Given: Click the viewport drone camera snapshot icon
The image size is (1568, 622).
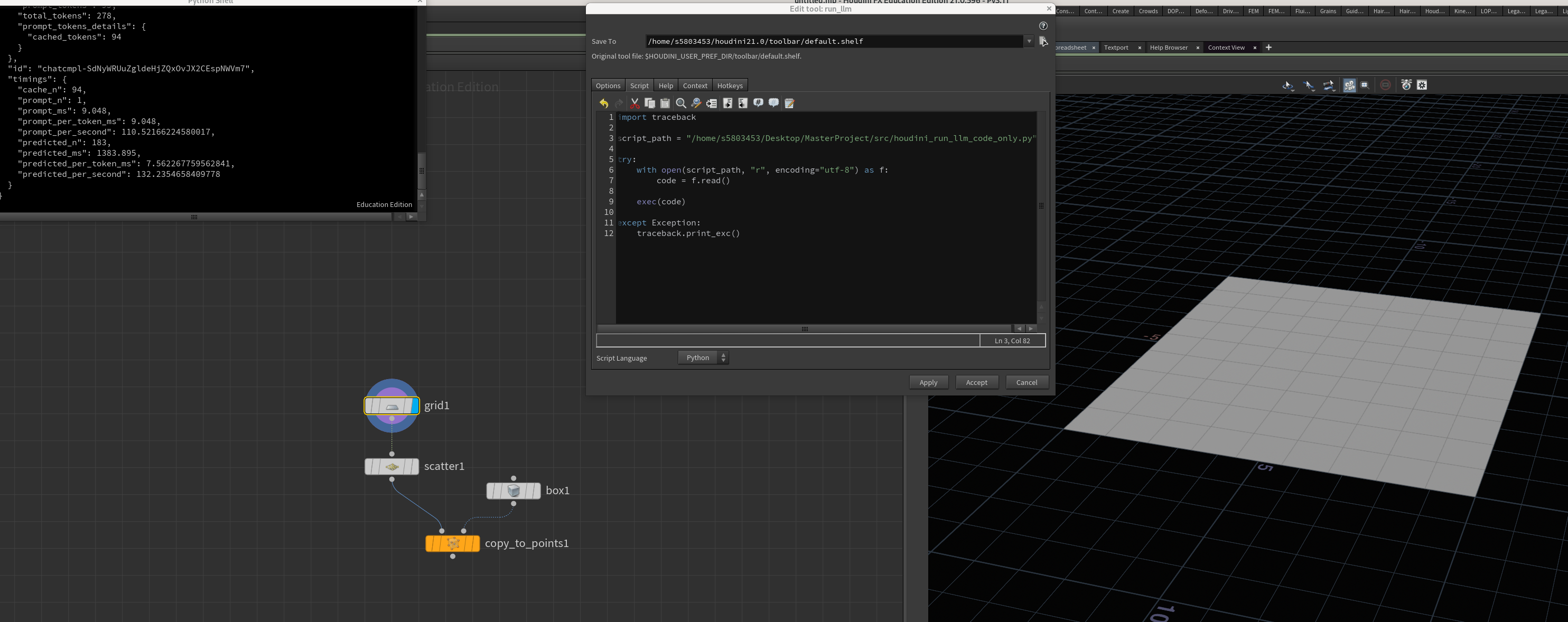Looking at the screenshot, I should pyautogui.click(x=1406, y=85).
